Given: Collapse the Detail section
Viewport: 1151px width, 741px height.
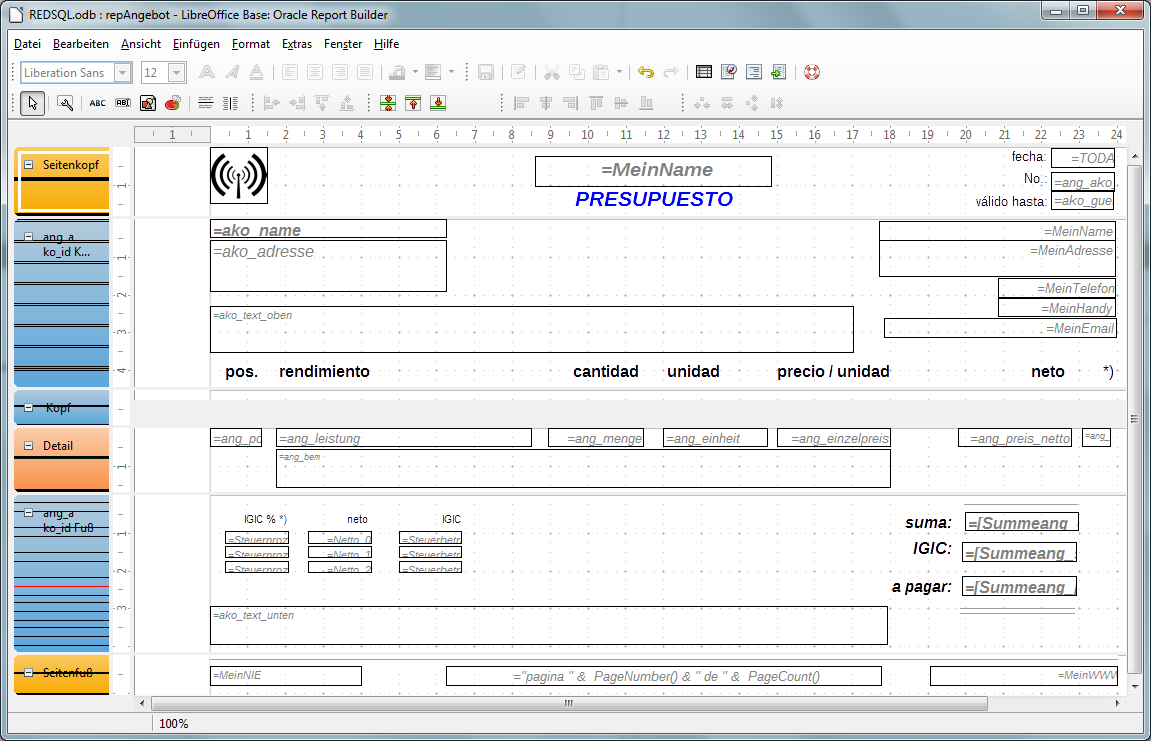Looking at the screenshot, I should (x=29, y=446).
